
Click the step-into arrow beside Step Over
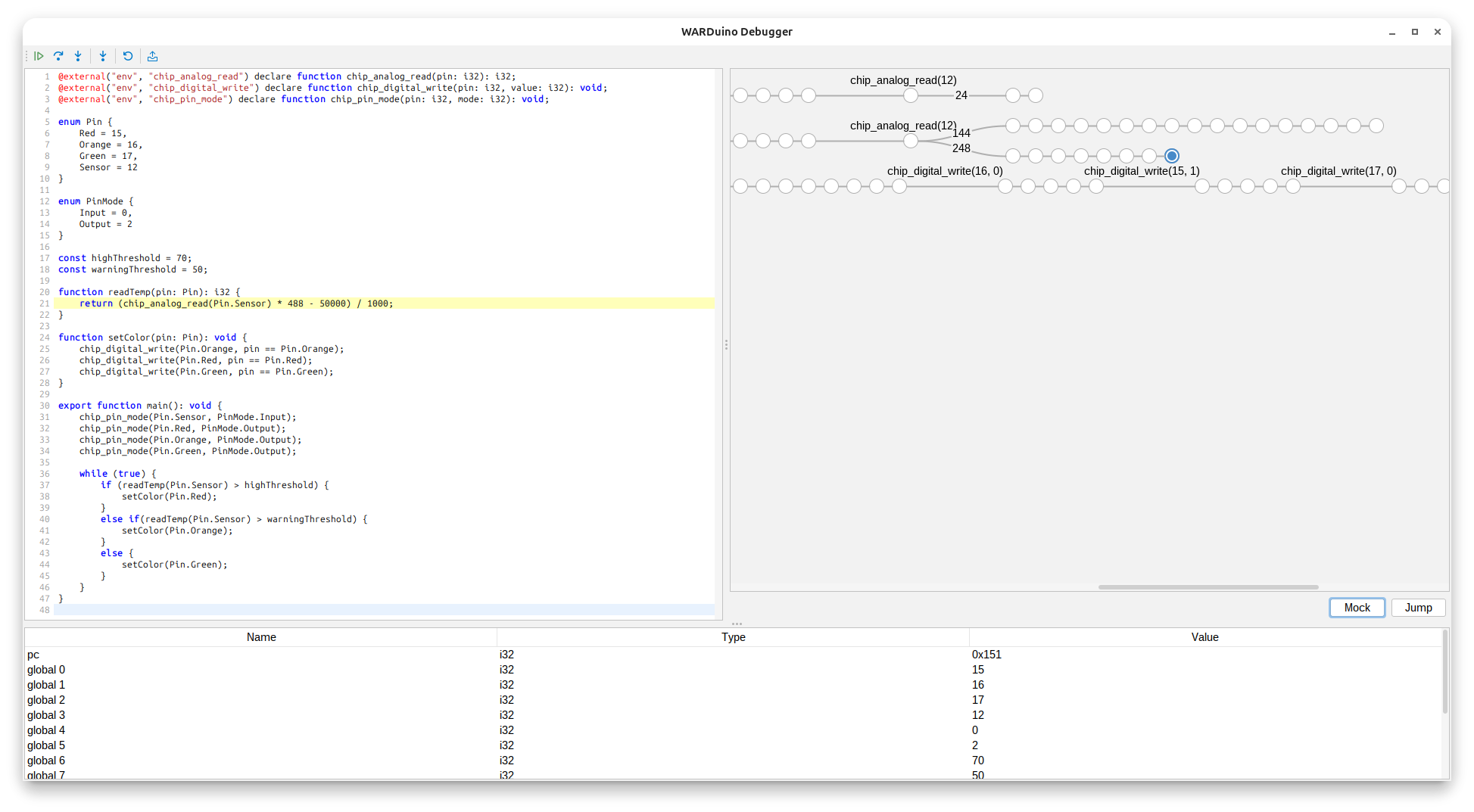[x=78, y=56]
